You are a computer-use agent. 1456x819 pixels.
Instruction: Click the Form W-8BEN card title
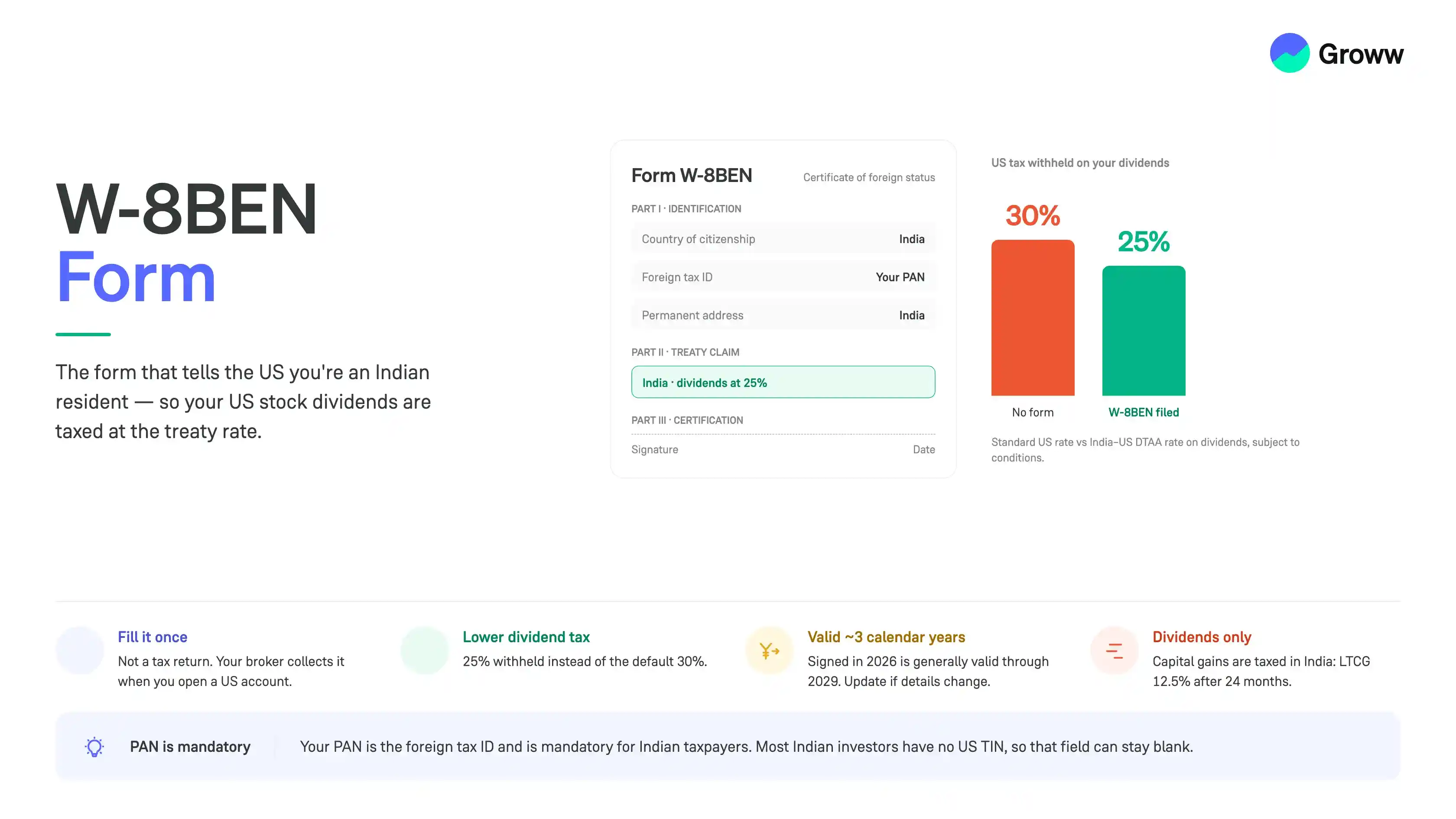pyautogui.click(x=691, y=175)
